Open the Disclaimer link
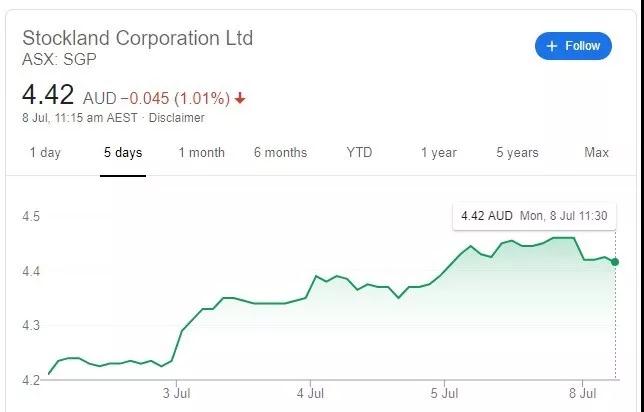The width and height of the screenshot is (644, 412). pos(179,118)
